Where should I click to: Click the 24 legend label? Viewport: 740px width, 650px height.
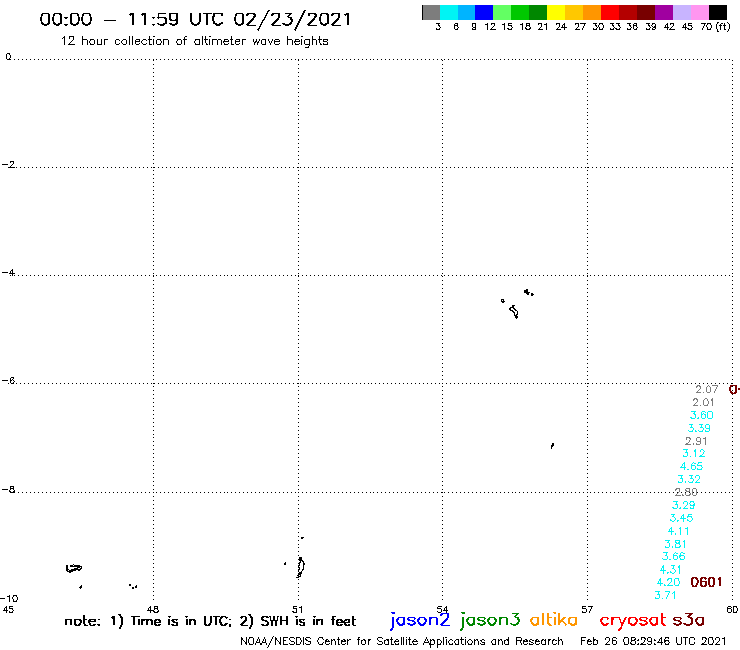pos(561,26)
